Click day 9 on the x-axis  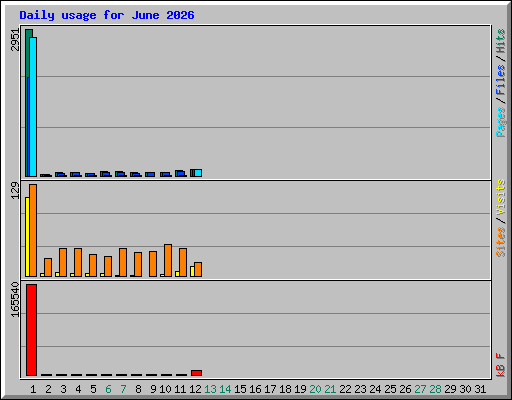(x=153, y=389)
